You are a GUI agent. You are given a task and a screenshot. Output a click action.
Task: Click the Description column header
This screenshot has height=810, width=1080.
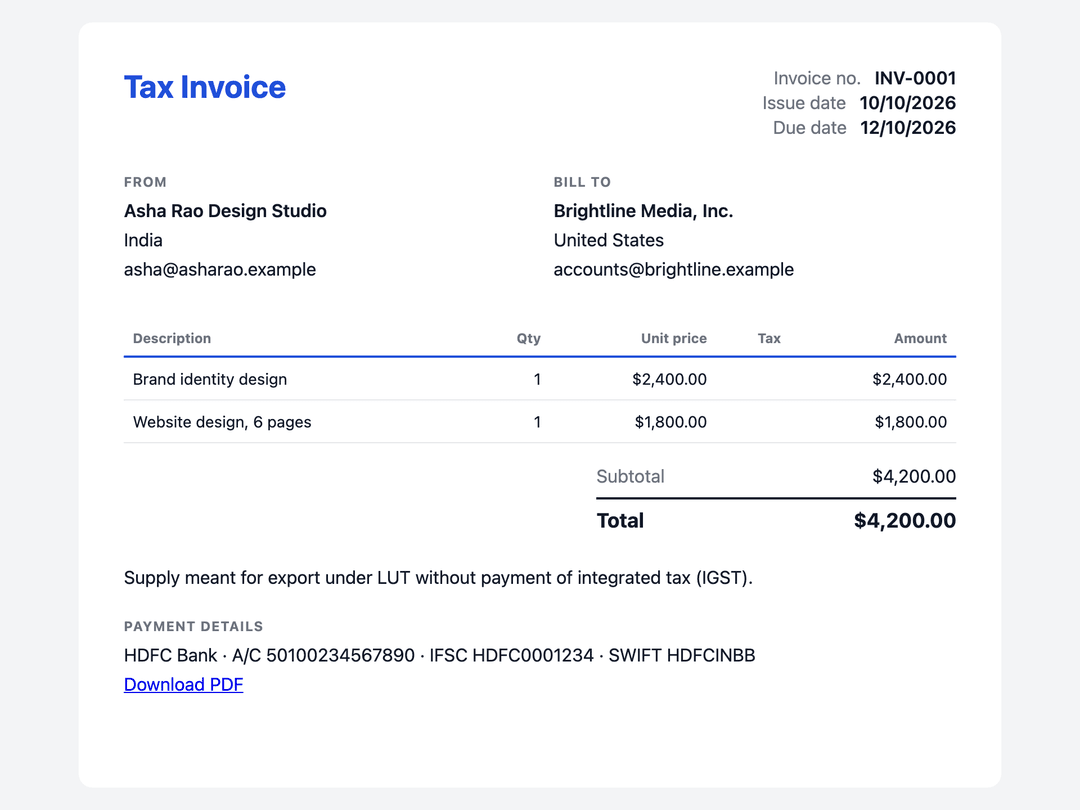pos(172,338)
